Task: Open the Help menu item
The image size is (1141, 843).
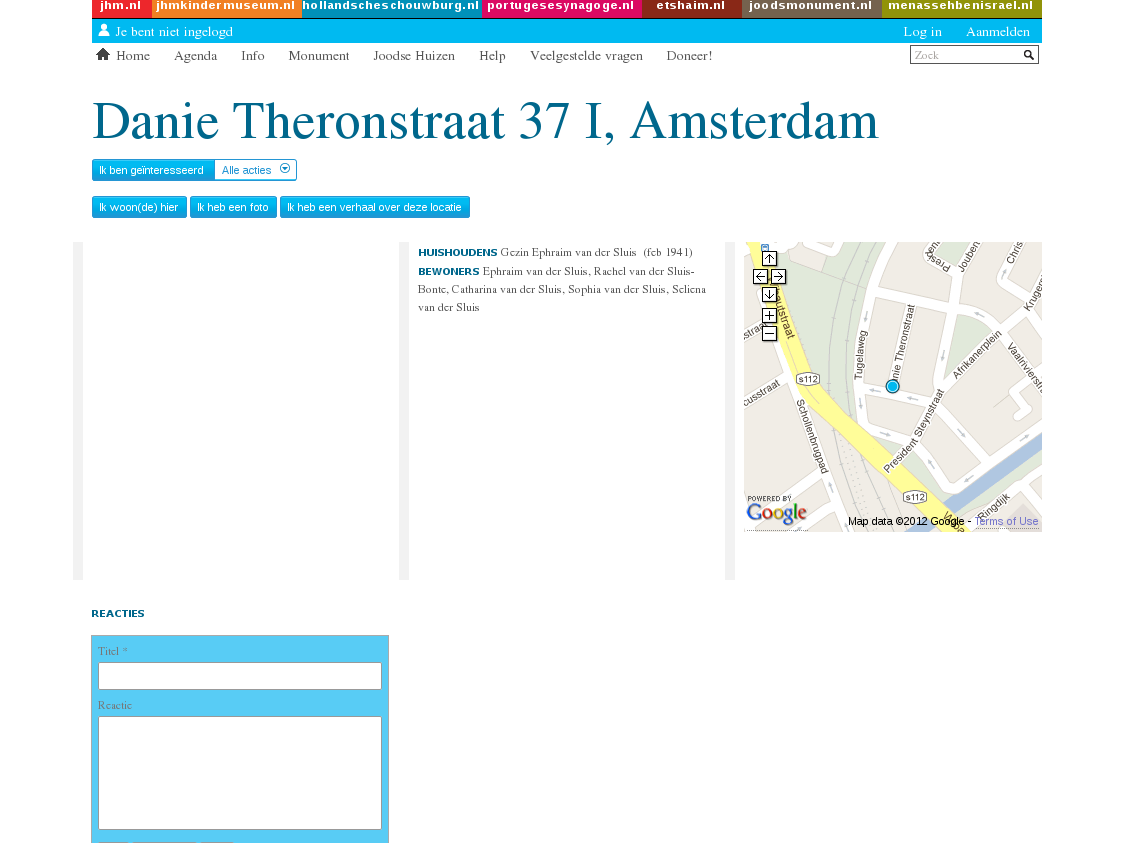Action: [492, 56]
